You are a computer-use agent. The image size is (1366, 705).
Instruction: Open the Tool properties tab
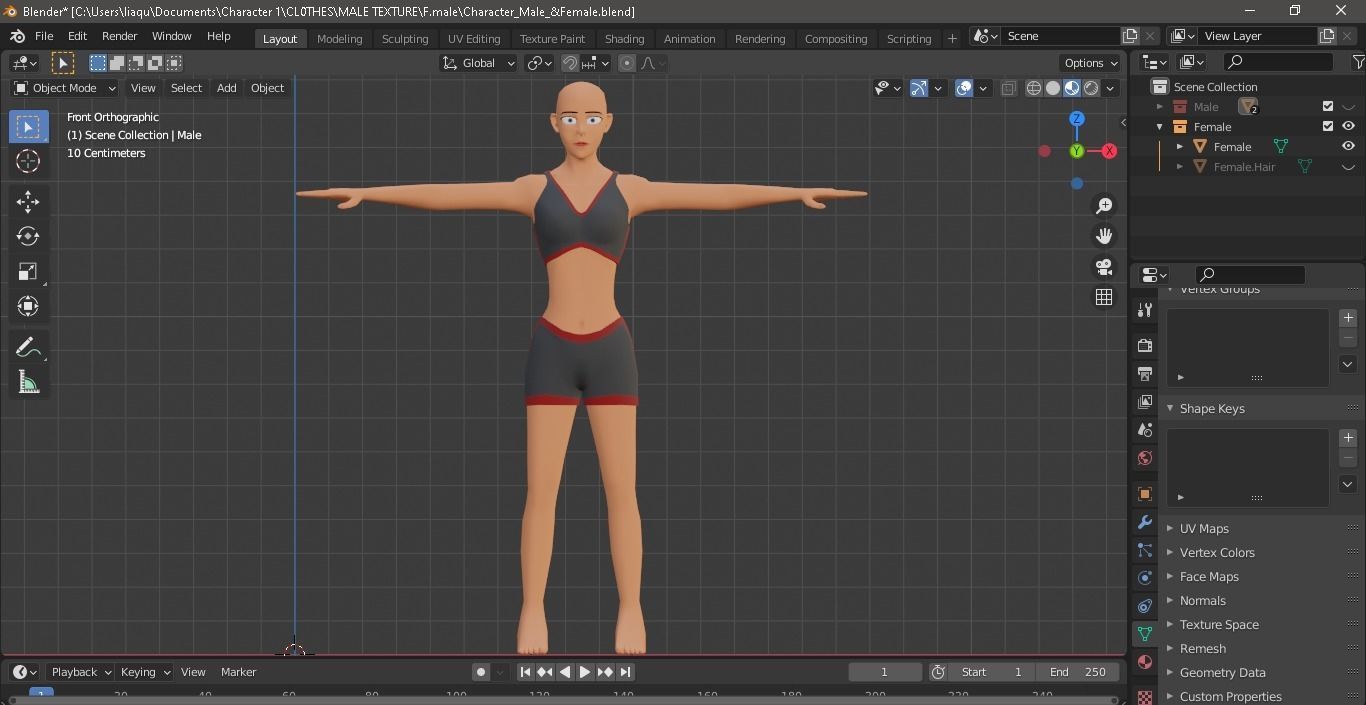(x=1145, y=310)
